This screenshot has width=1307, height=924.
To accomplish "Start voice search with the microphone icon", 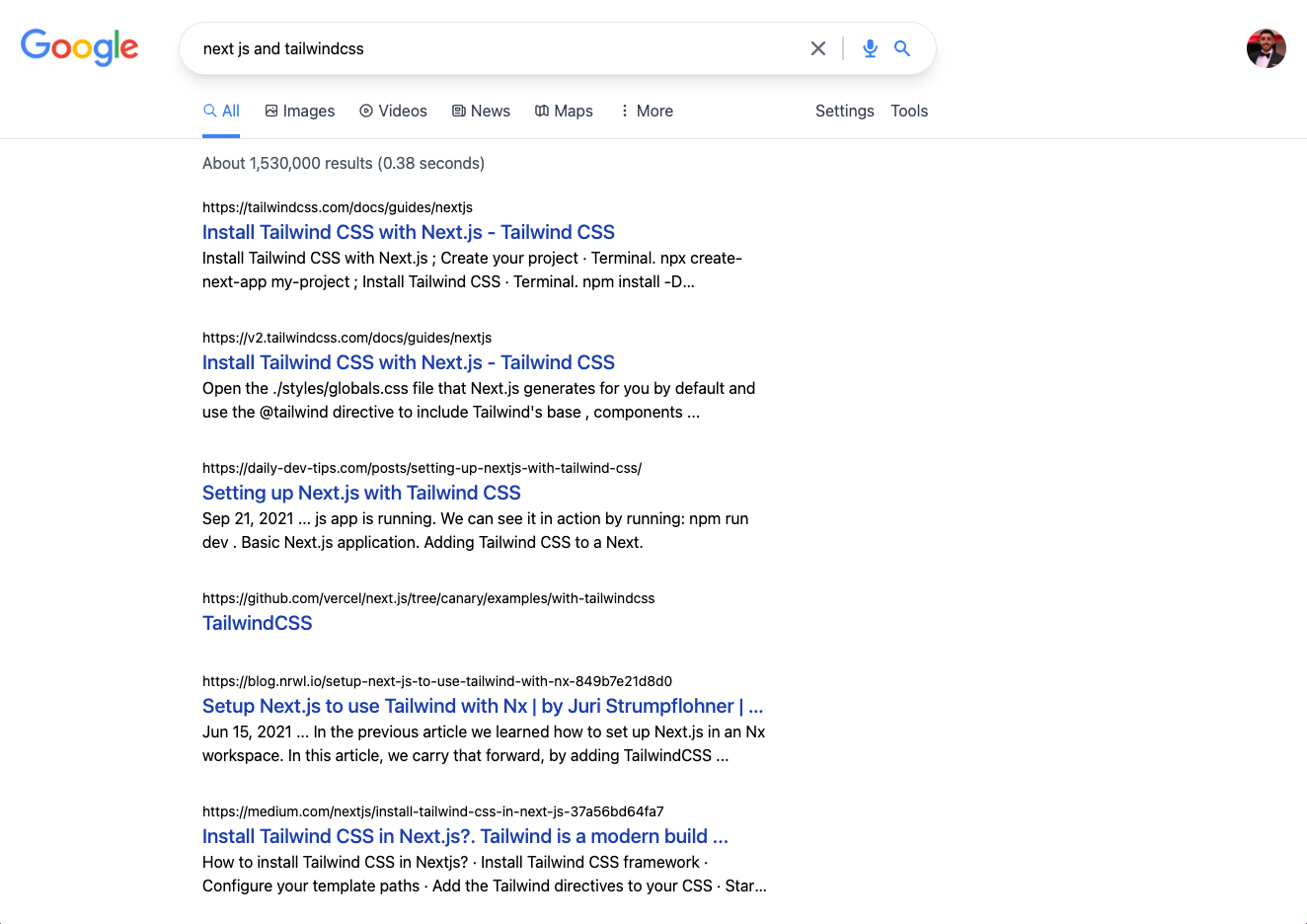I will 870,48.
